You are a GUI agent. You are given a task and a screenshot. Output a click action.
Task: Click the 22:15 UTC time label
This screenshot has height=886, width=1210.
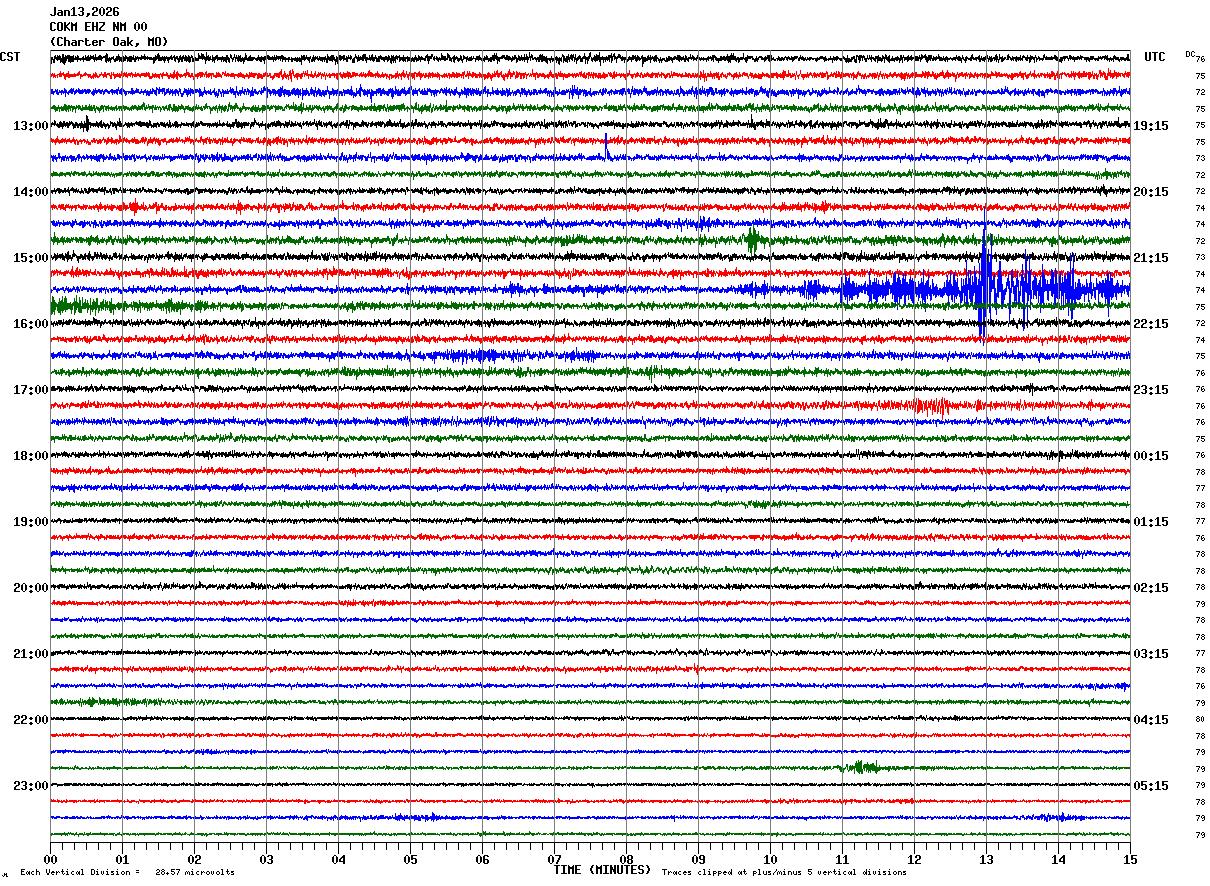click(x=1151, y=324)
